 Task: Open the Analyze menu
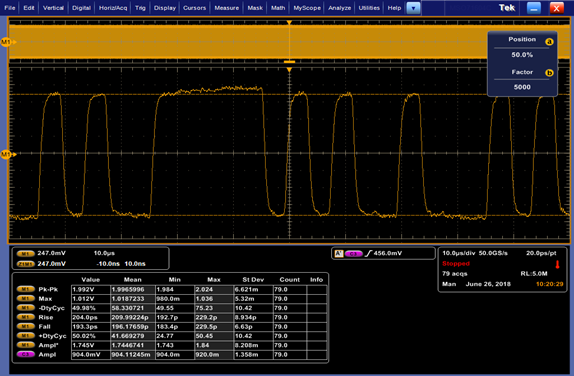click(339, 8)
